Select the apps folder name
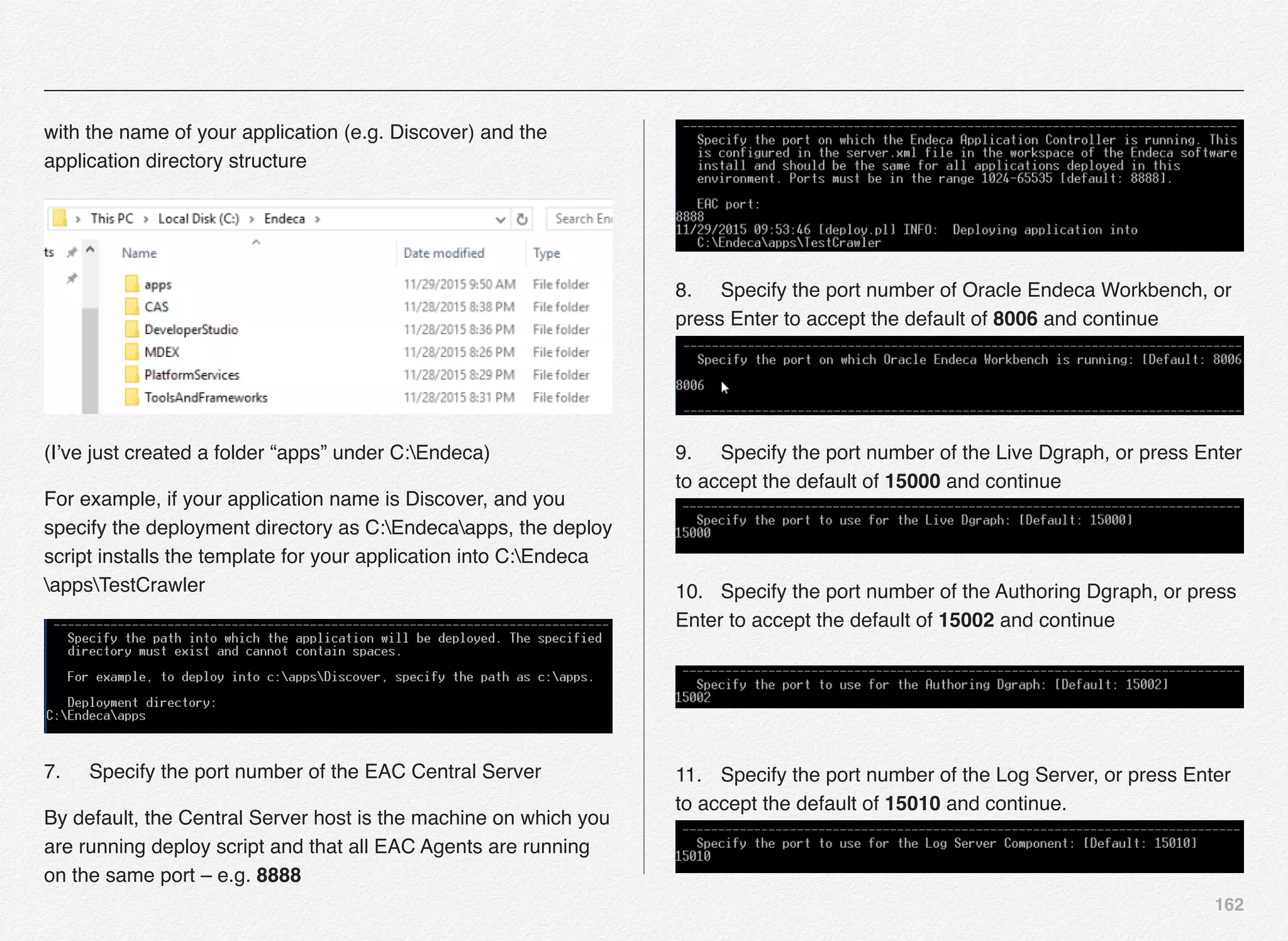 158,284
